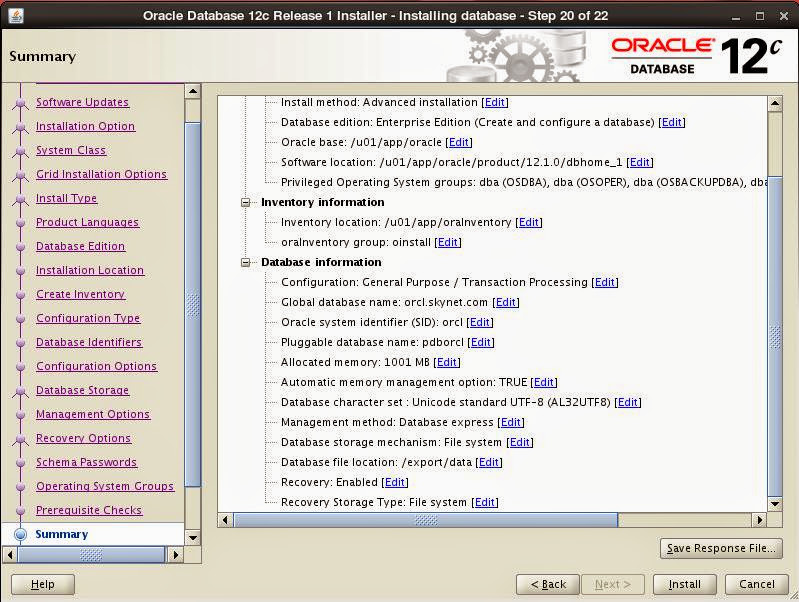Open the Installation Option step

coord(85,126)
